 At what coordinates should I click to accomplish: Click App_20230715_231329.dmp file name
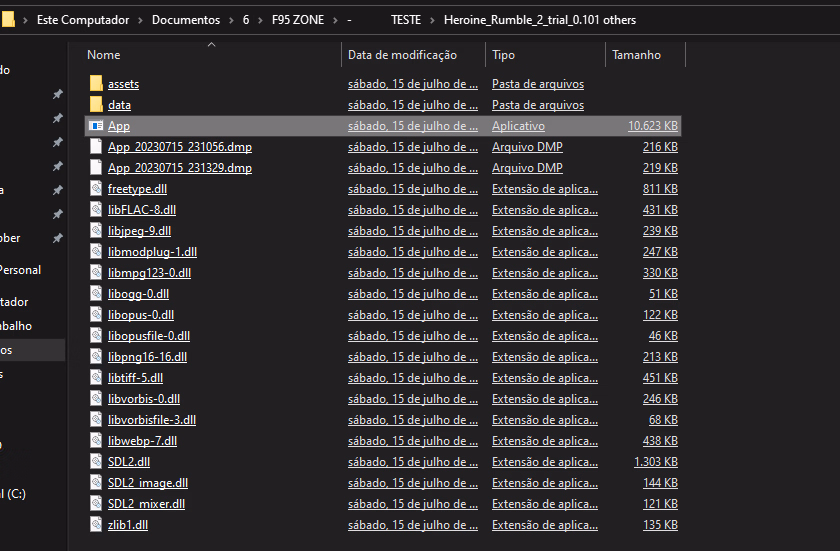click(x=179, y=168)
